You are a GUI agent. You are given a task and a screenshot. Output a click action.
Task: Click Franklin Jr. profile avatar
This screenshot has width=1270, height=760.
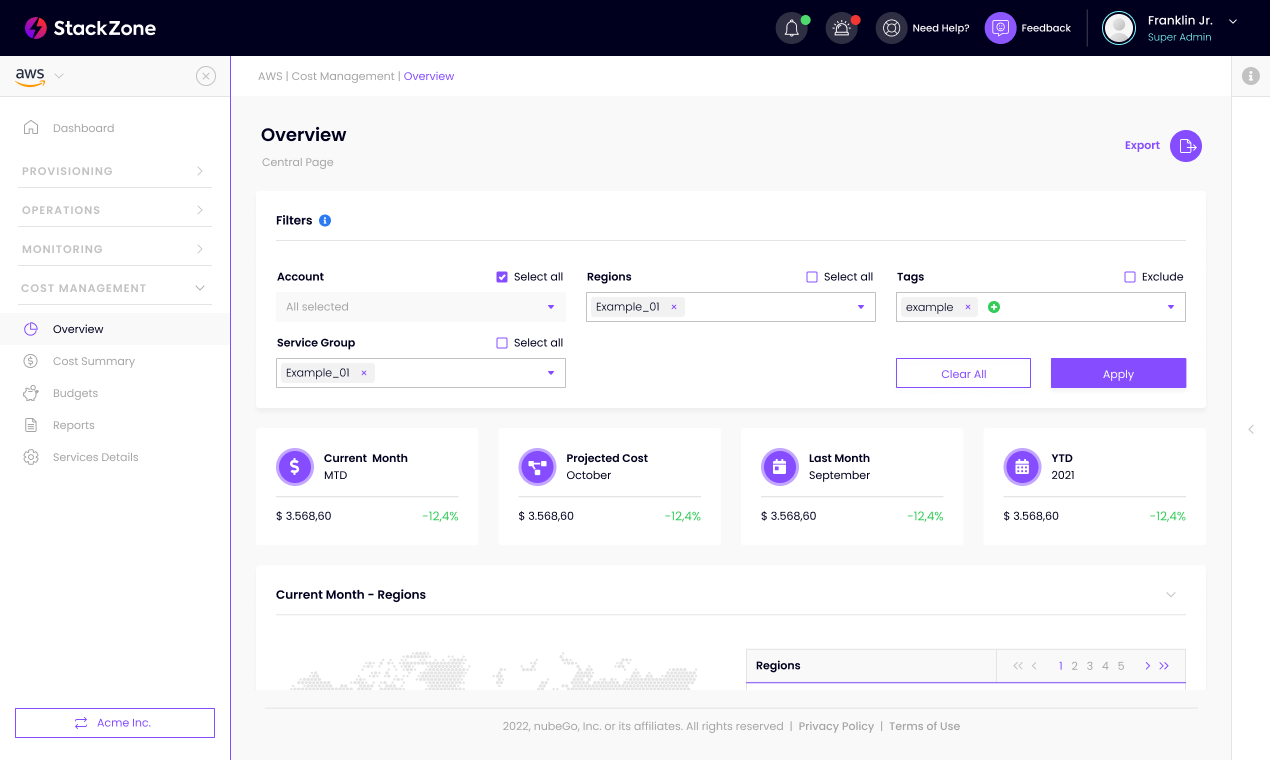pos(1119,28)
